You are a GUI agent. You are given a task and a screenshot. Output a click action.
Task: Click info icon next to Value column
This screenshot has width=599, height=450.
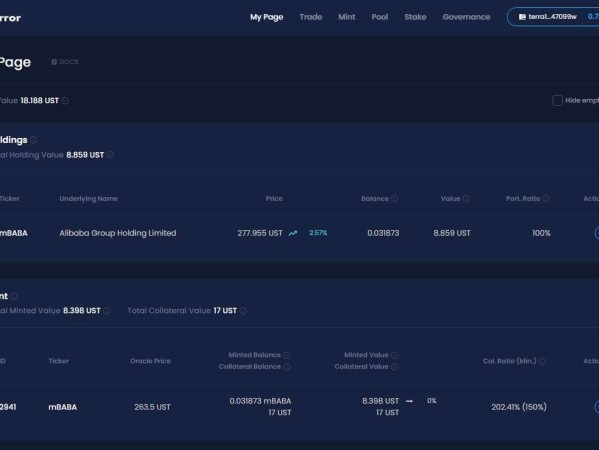[x=466, y=199]
